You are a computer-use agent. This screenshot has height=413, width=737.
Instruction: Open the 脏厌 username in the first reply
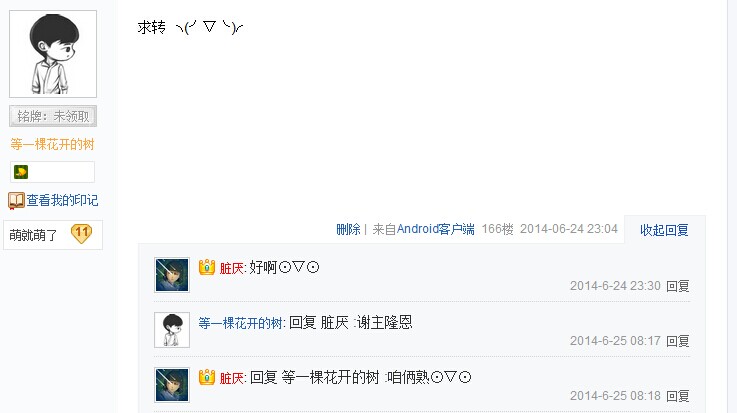[231, 268]
